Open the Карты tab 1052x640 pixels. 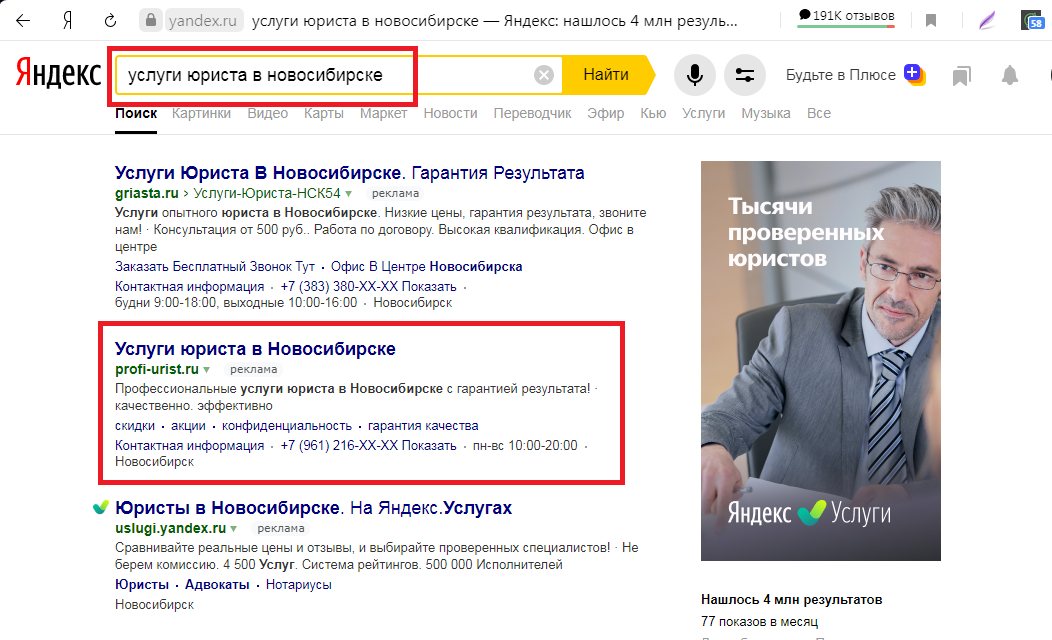pos(323,113)
